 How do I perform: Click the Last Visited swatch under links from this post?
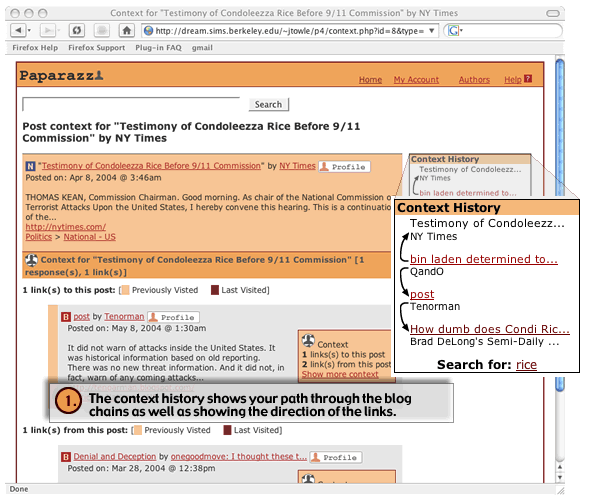click(x=228, y=430)
